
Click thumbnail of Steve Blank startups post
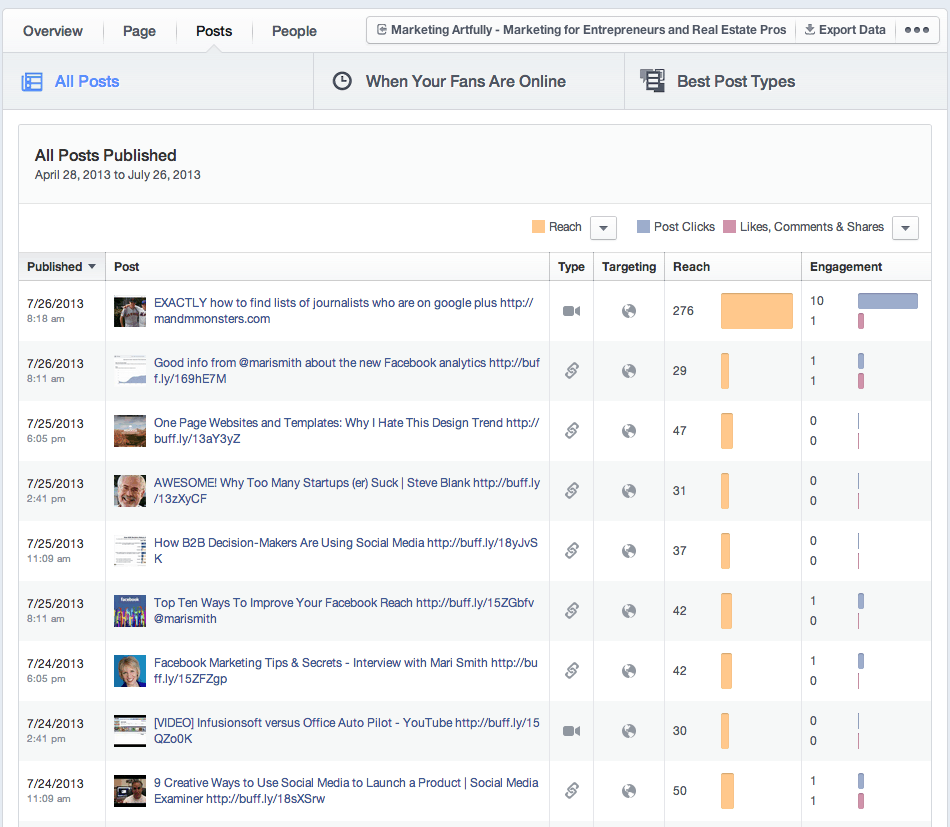pyautogui.click(x=130, y=491)
